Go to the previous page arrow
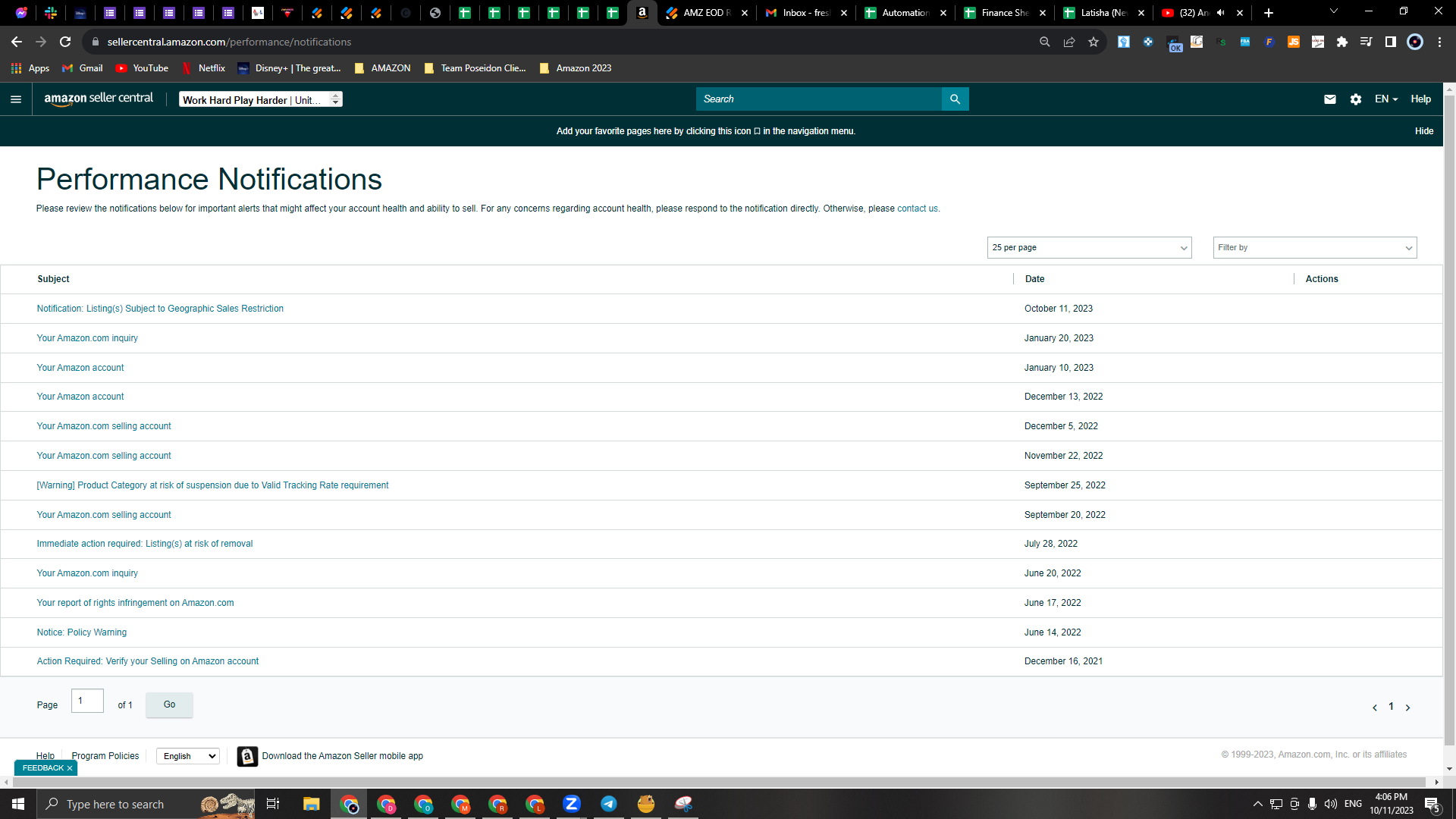 pos(1374,708)
